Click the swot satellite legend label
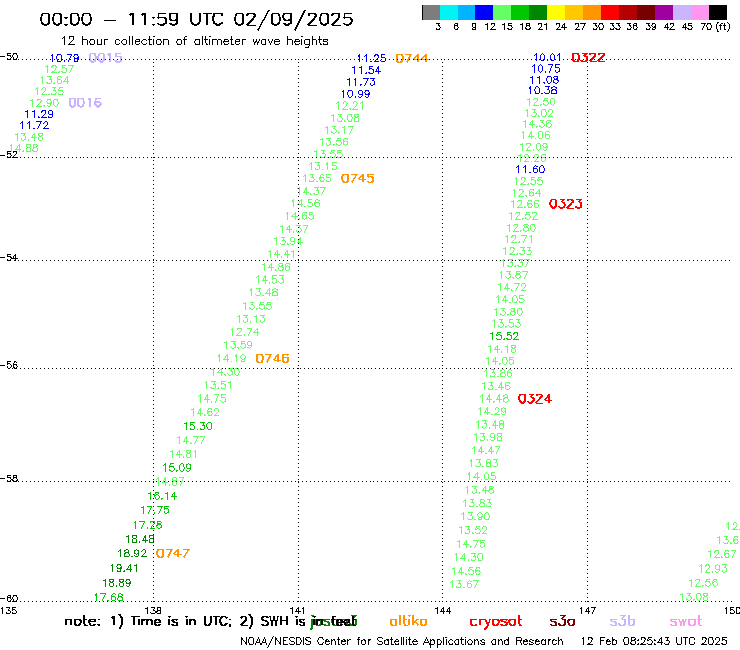This screenshot has height=650, width=740. pyautogui.click(x=686, y=622)
